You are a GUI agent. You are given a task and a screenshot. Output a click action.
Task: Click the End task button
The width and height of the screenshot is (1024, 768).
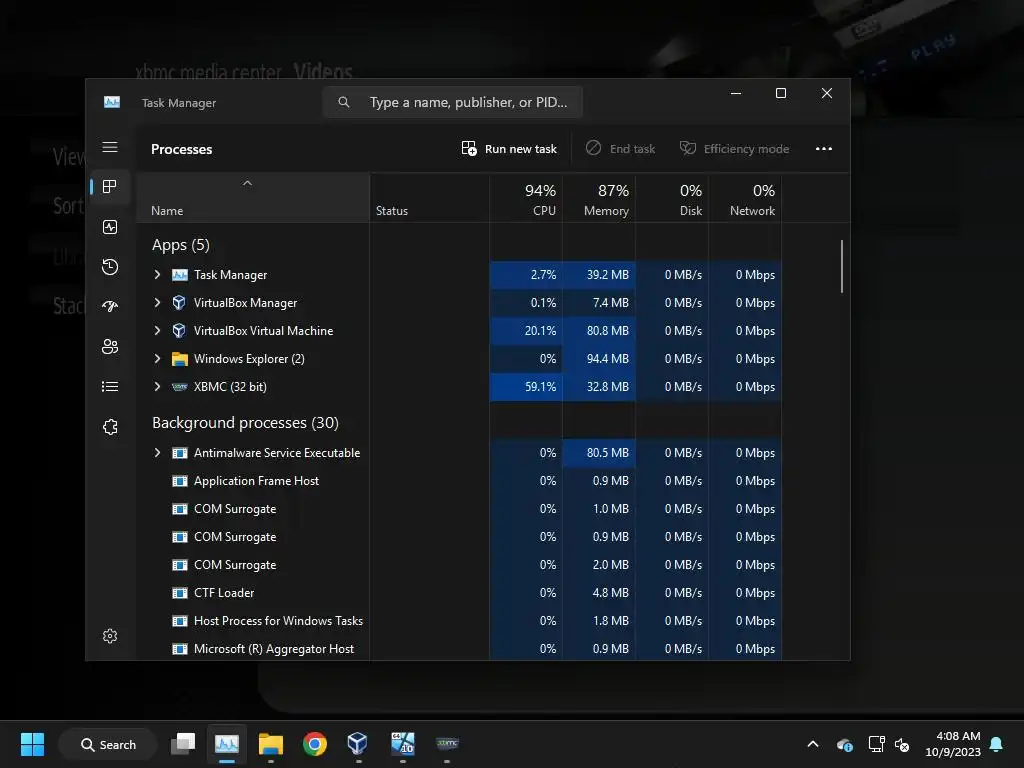[620, 149]
